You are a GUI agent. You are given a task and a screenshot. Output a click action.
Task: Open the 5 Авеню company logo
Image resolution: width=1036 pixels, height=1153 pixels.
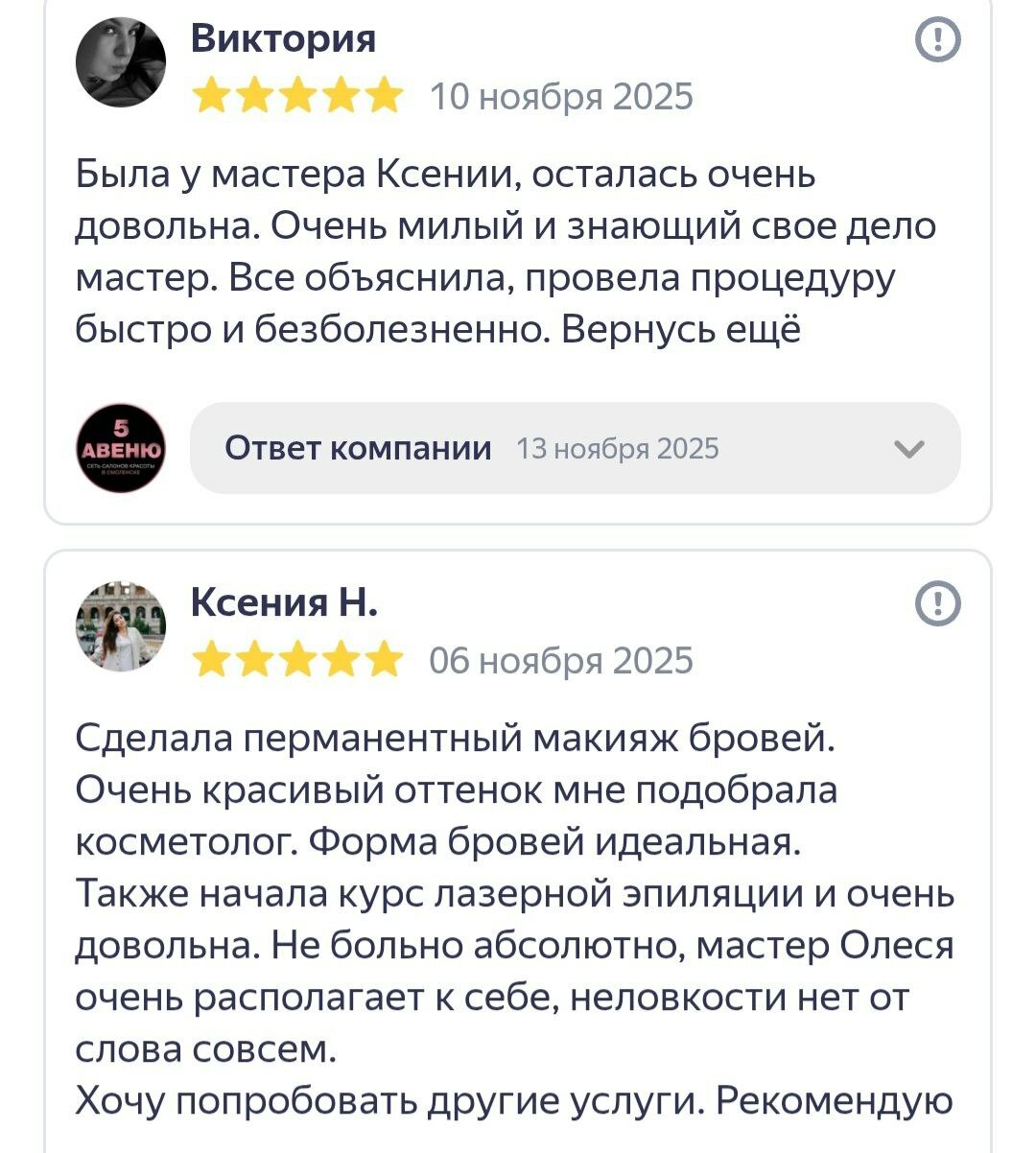click(121, 449)
